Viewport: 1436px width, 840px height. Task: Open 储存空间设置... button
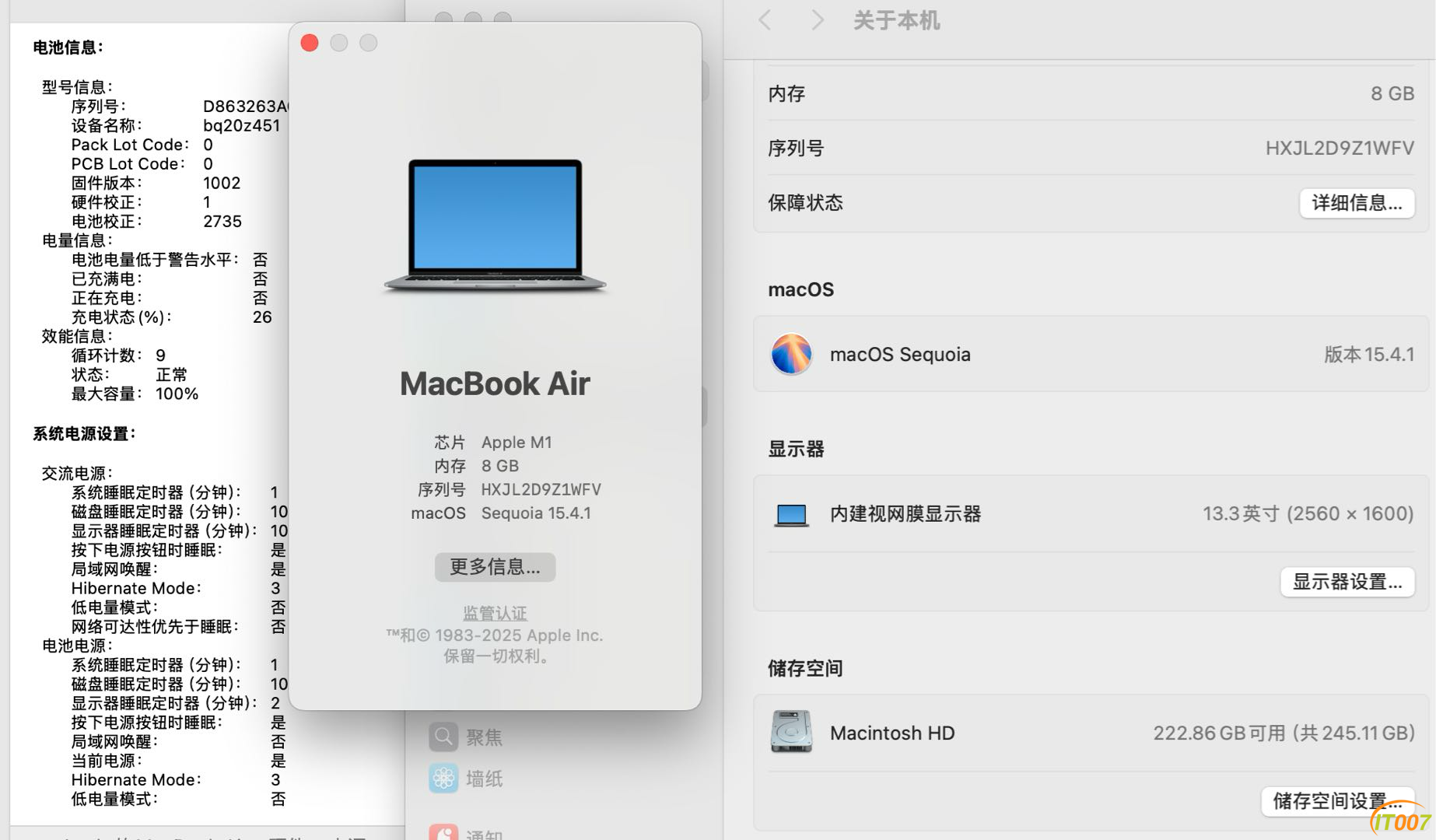click(1338, 800)
